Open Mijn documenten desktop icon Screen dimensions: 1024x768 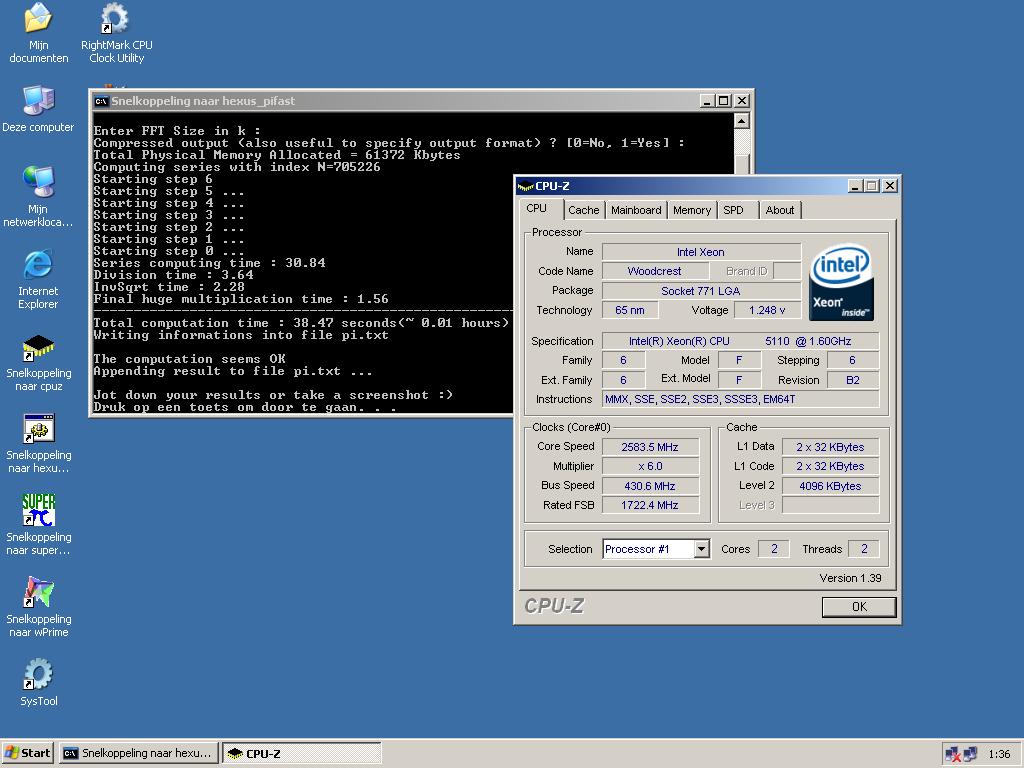pos(39,32)
